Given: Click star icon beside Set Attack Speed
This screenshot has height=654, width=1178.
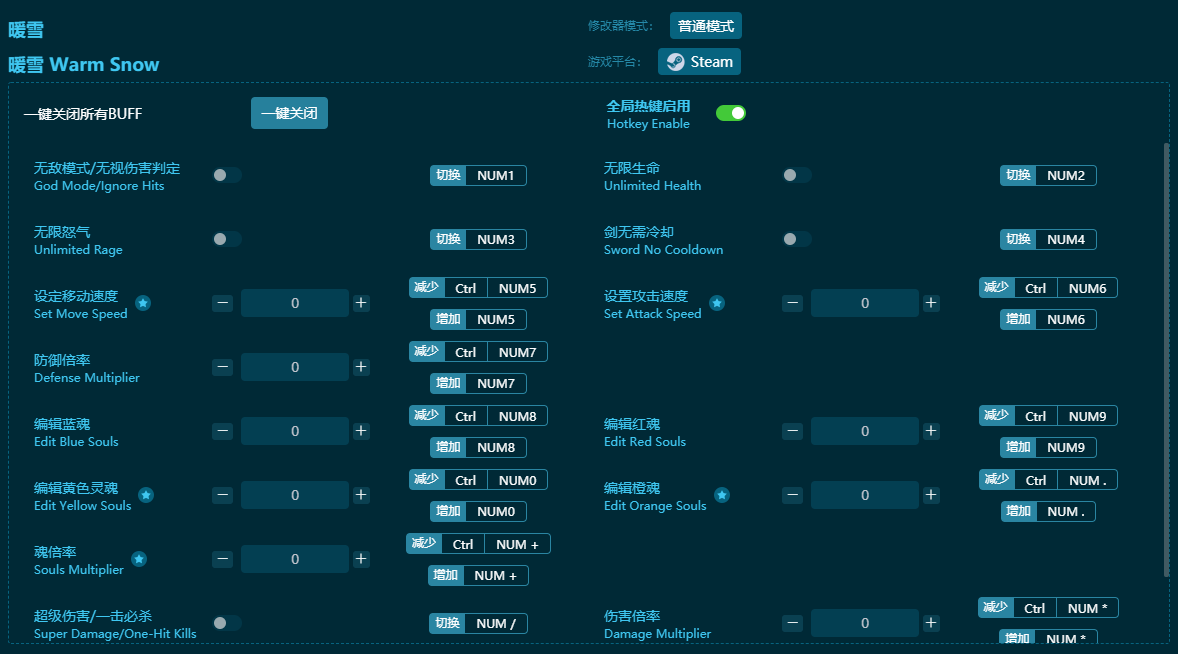Looking at the screenshot, I should [x=717, y=303].
